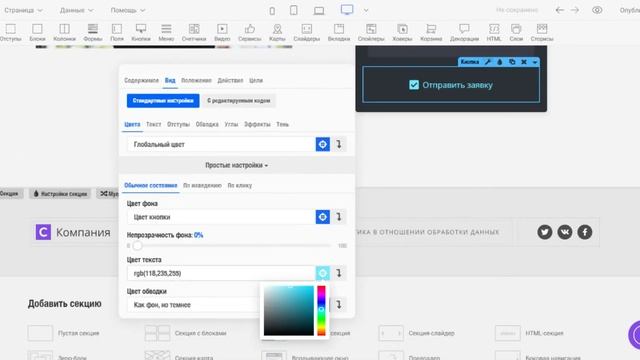
Task: Open the Сервисы elements
Action: pos(249,32)
